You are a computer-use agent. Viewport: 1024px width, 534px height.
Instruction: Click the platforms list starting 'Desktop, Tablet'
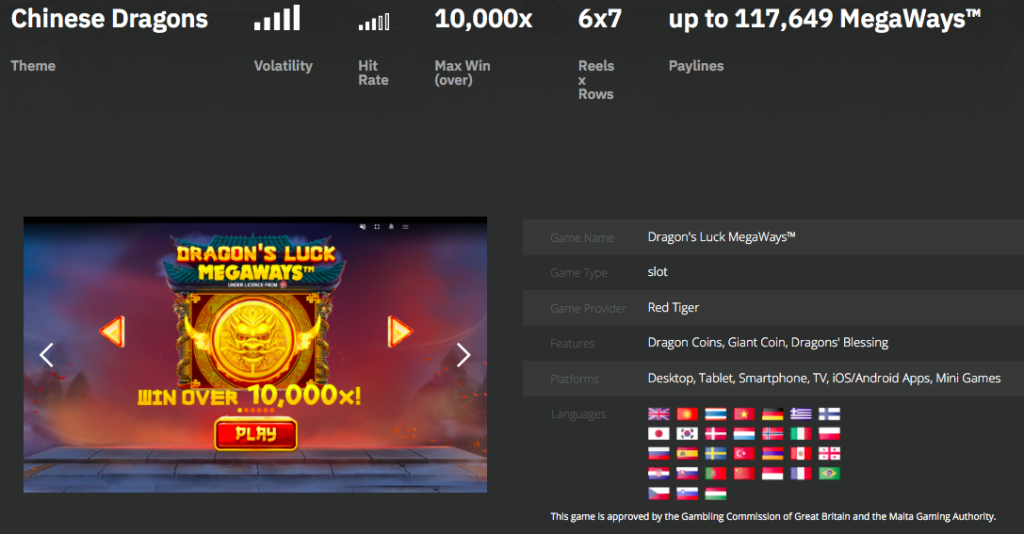click(x=824, y=378)
